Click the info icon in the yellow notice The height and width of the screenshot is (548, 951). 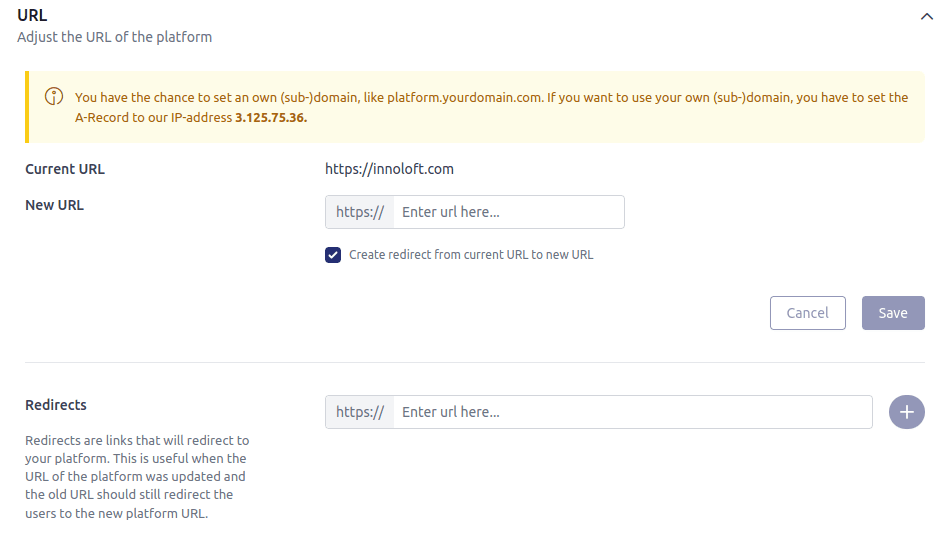[x=53, y=97]
